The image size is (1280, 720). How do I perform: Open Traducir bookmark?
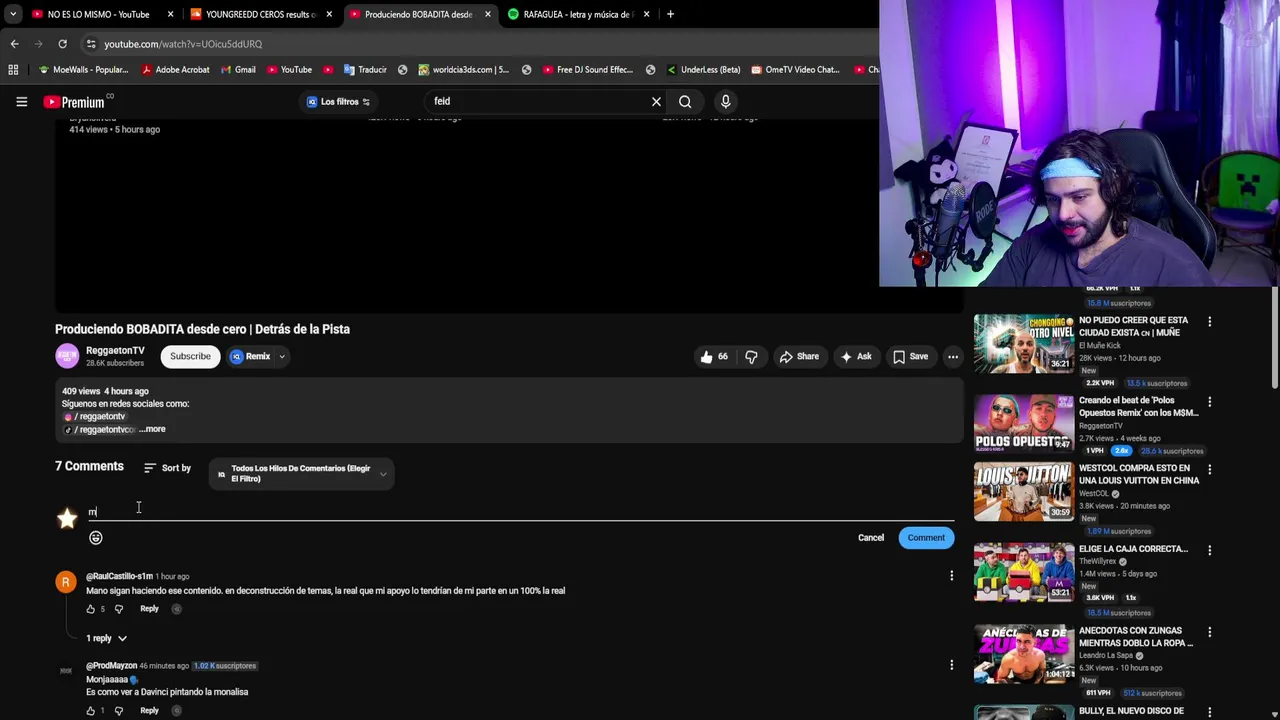[x=365, y=70]
